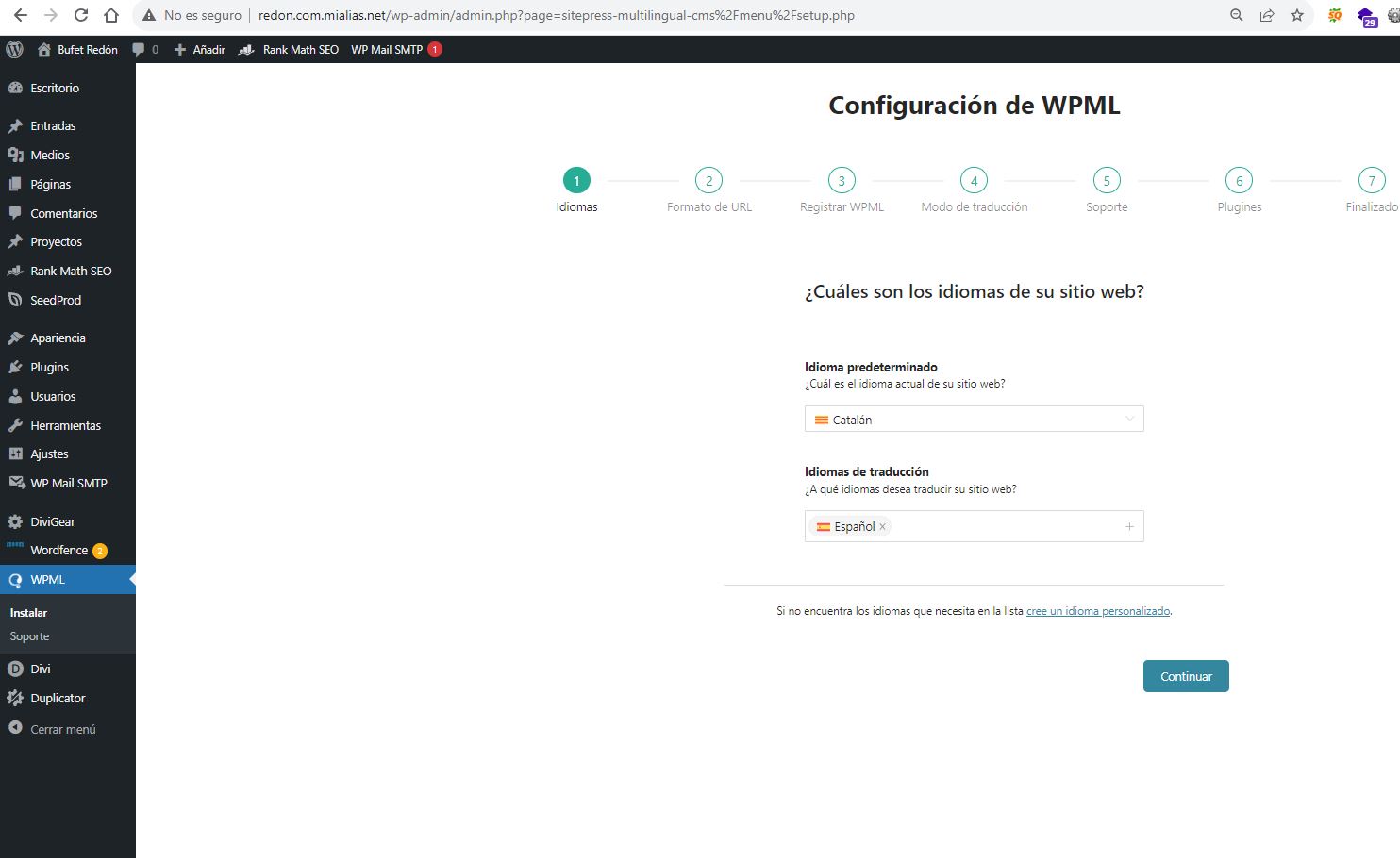1400x858 pixels.
Task: Click the browser back arrow
Action: click(x=21, y=15)
